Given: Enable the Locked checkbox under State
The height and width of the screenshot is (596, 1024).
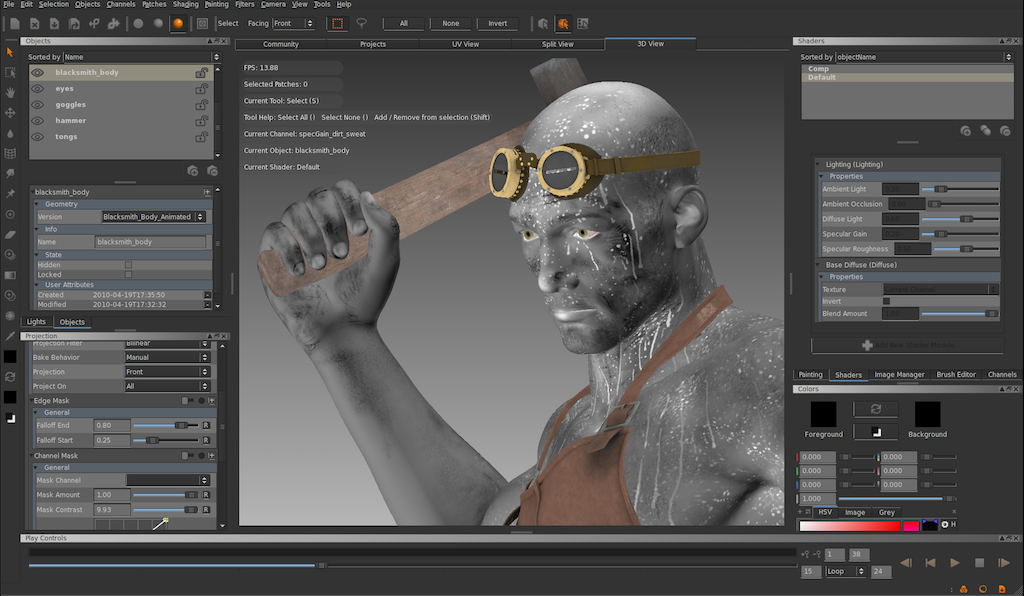Looking at the screenshot, I should coord(128,275).
